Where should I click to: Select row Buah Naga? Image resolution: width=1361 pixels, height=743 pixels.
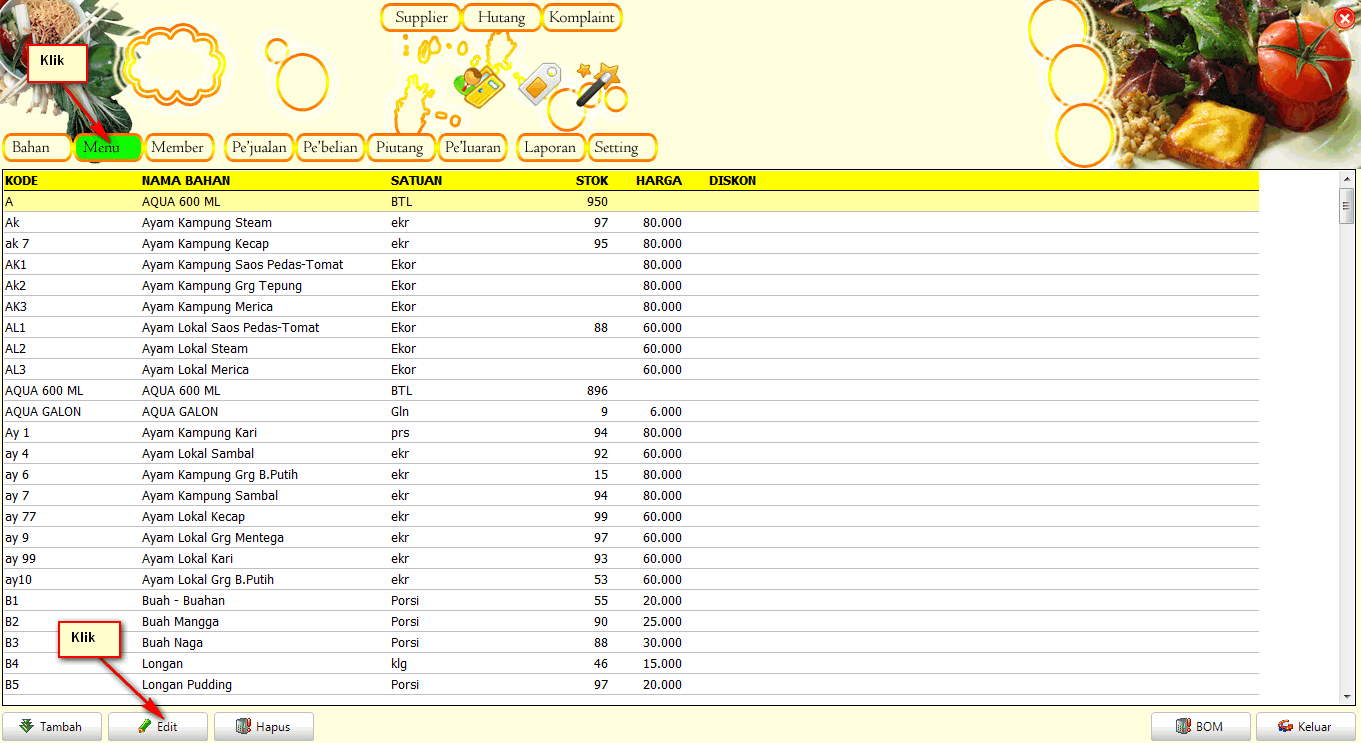point(631,643)
